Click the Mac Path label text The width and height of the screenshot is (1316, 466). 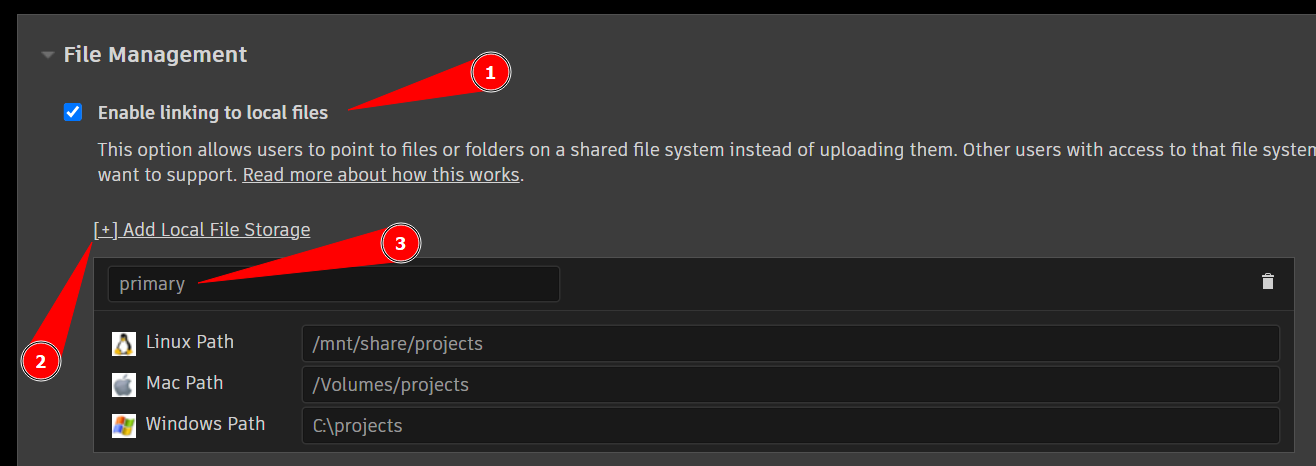pos(185,383)
